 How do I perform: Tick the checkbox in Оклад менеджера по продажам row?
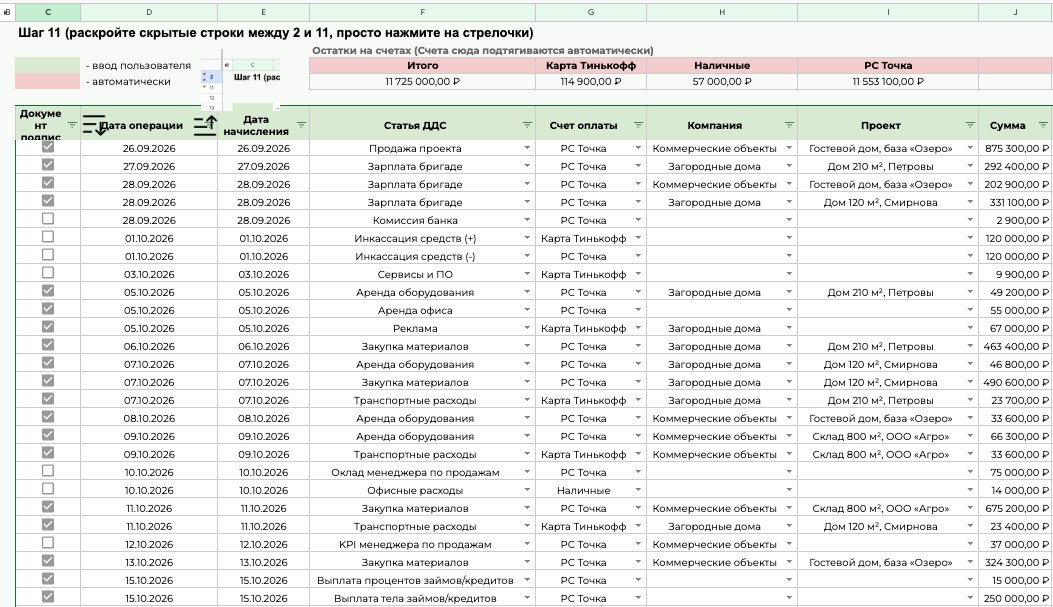(48, 471)
